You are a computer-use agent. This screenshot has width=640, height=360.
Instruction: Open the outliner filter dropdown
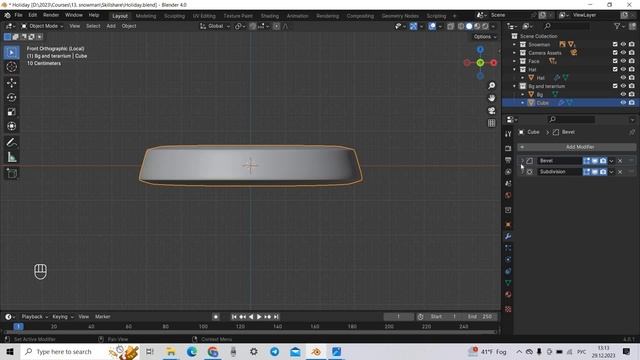pos(619,26)
